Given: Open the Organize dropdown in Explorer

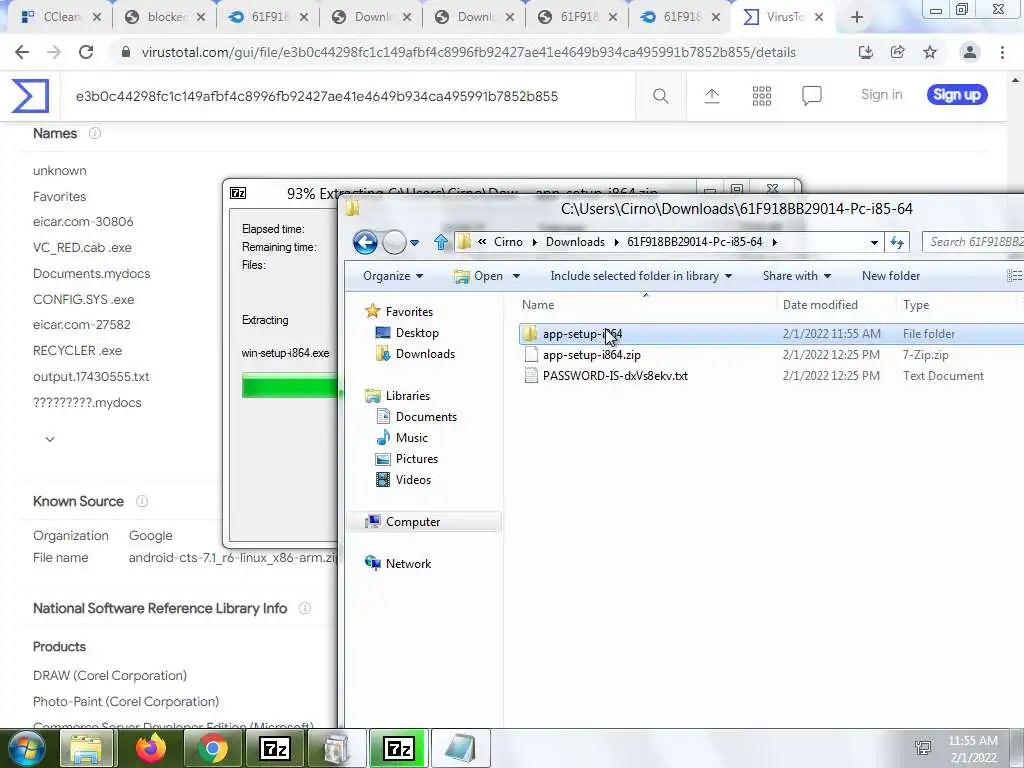Looking at the screenshot, I should tap(392, 276).
